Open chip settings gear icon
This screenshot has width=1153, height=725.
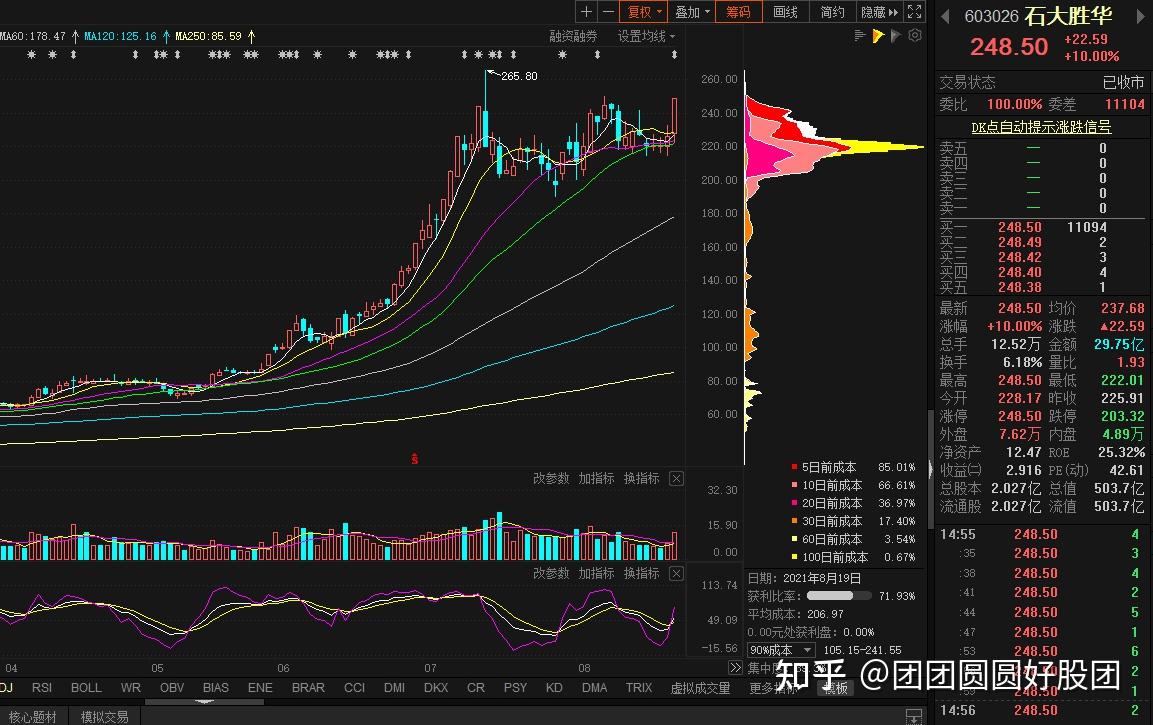pos(915,35)
